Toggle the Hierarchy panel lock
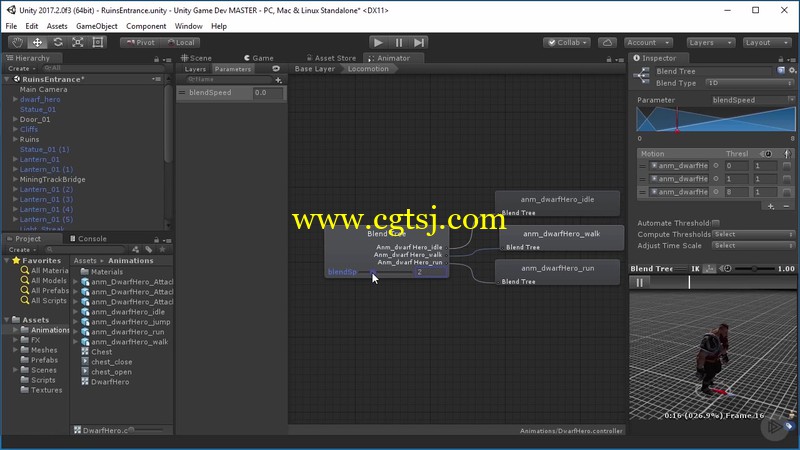800x450 pixels. (156, 59)
